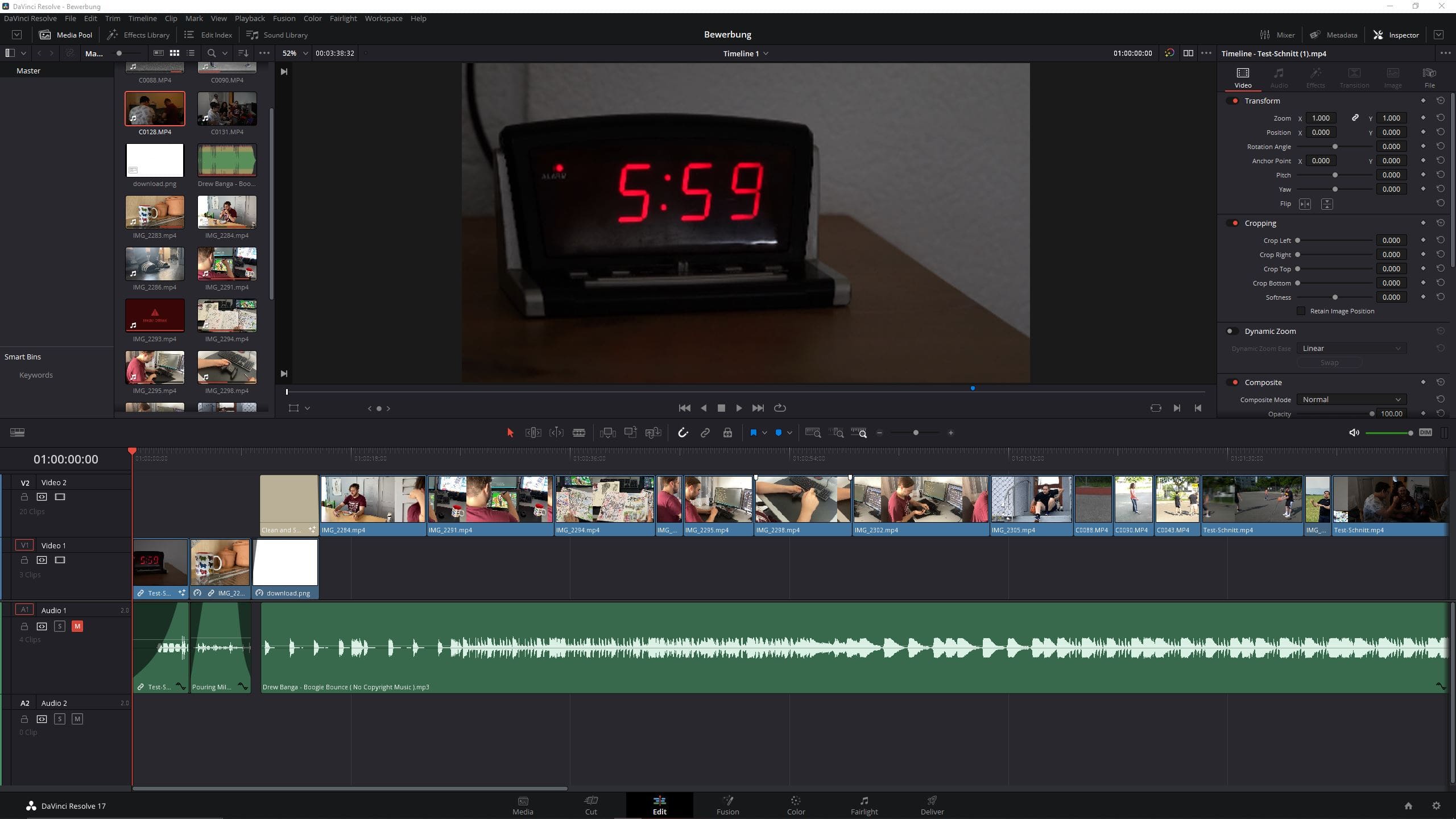The height and width of the screenshot is (819, 1456).
Task: Toggle Linked Selection chain icon
Action: tap(705, 433)
